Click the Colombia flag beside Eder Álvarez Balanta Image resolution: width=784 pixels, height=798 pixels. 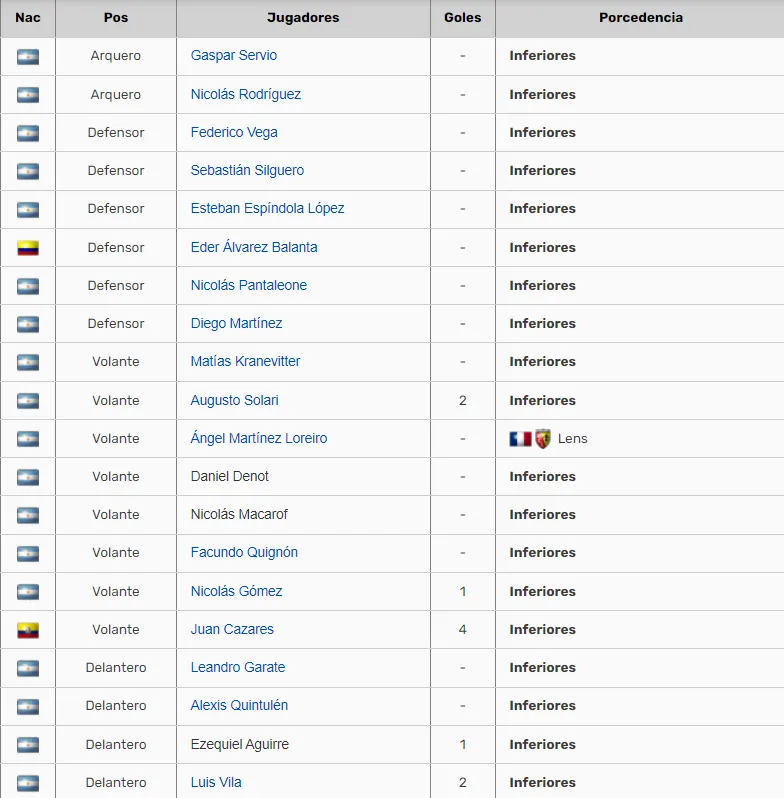point(28,247)
